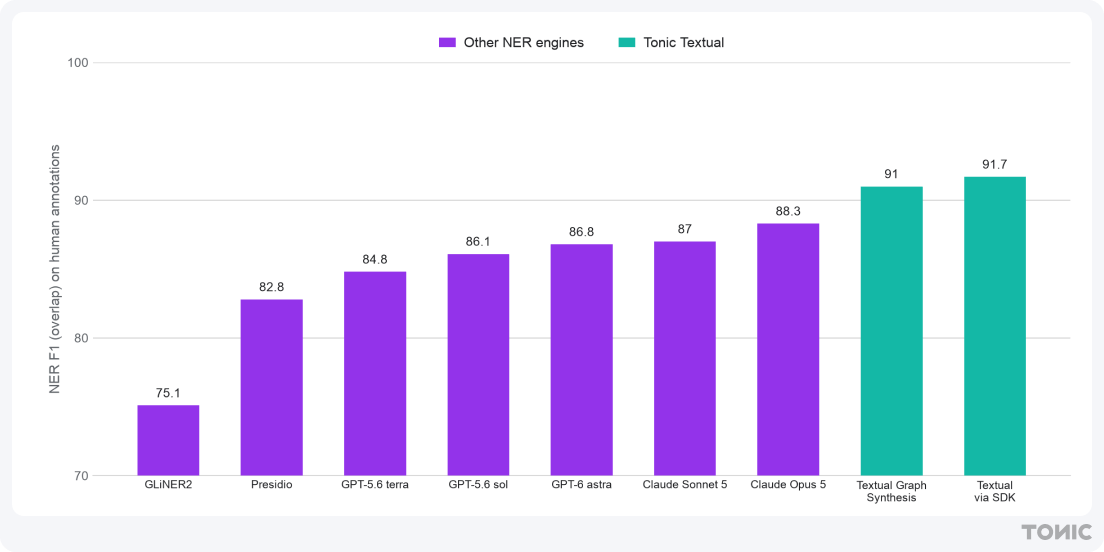This screenshot has height=552, width=1104.
Task: Click the Claude Sonnet 5 bar
Action: (x=685, y=358)
